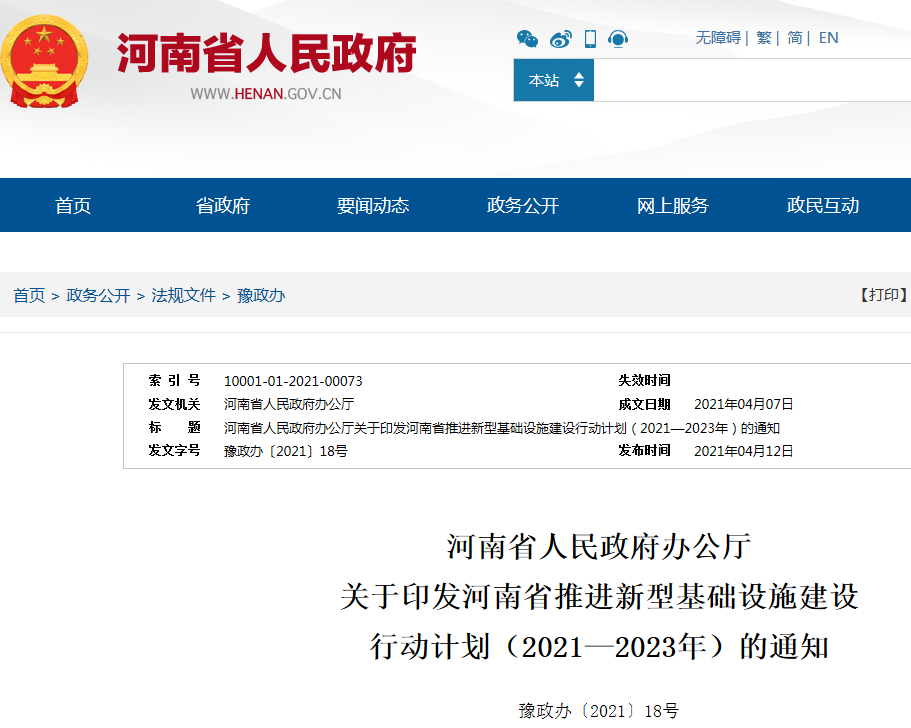Click the 索引号 label

click(x=174, y=381)
